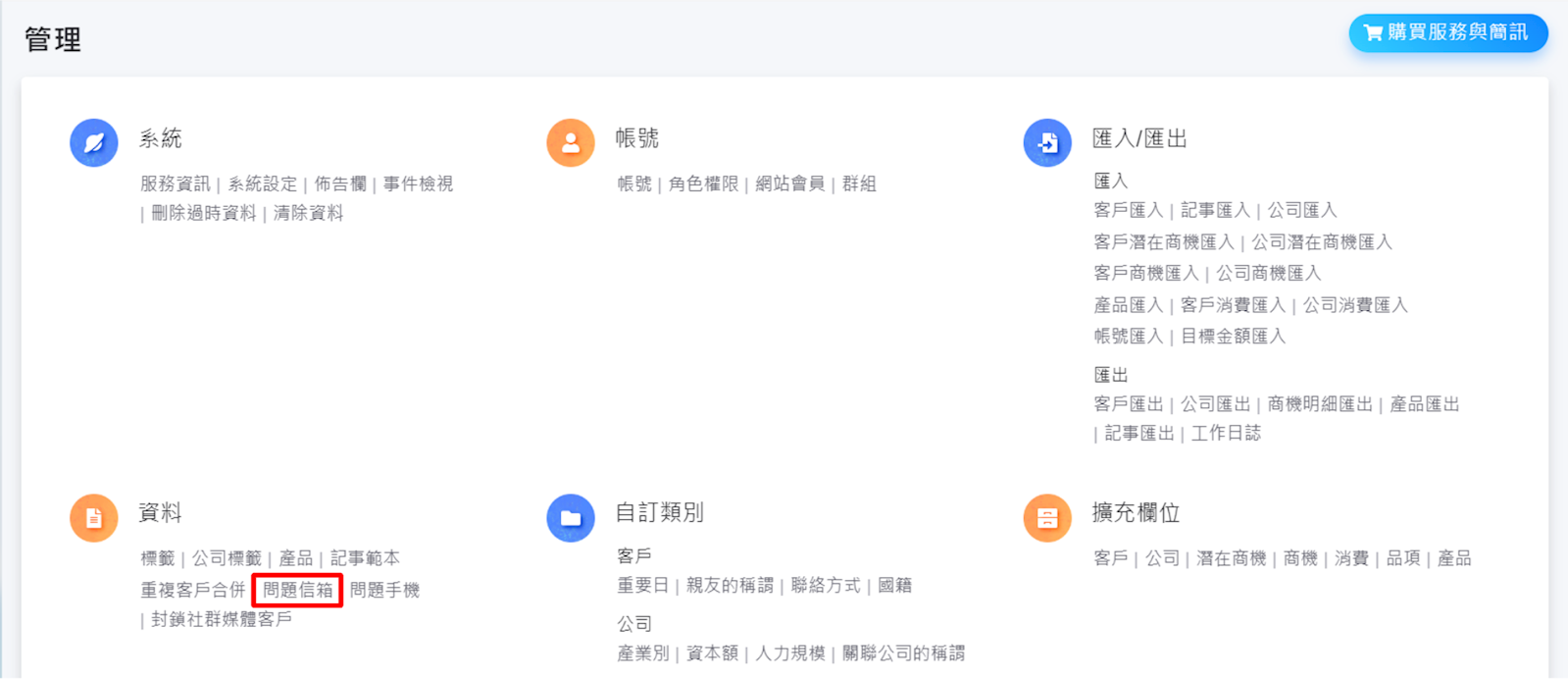
Task: Click the 擴充欄位 section archive icon
Action: [1047, 517]
